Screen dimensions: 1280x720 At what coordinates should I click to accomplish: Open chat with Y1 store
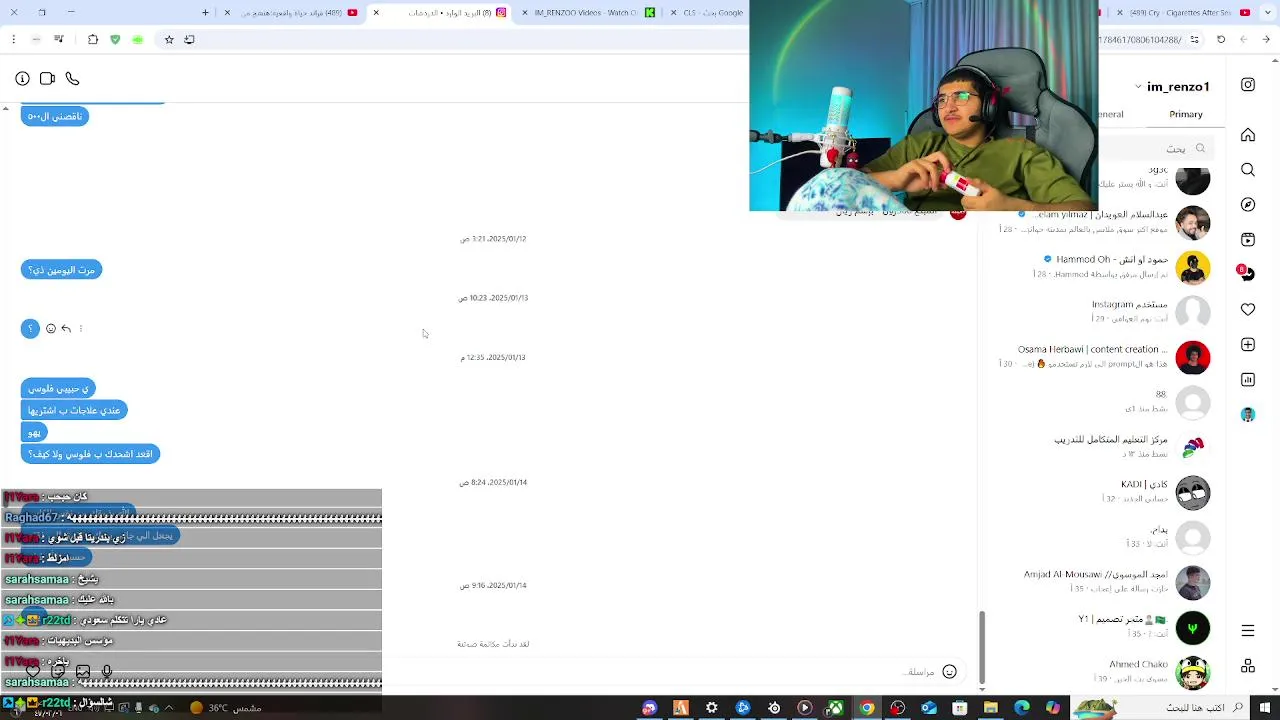pyautogui.click(x=1105, y=626)
